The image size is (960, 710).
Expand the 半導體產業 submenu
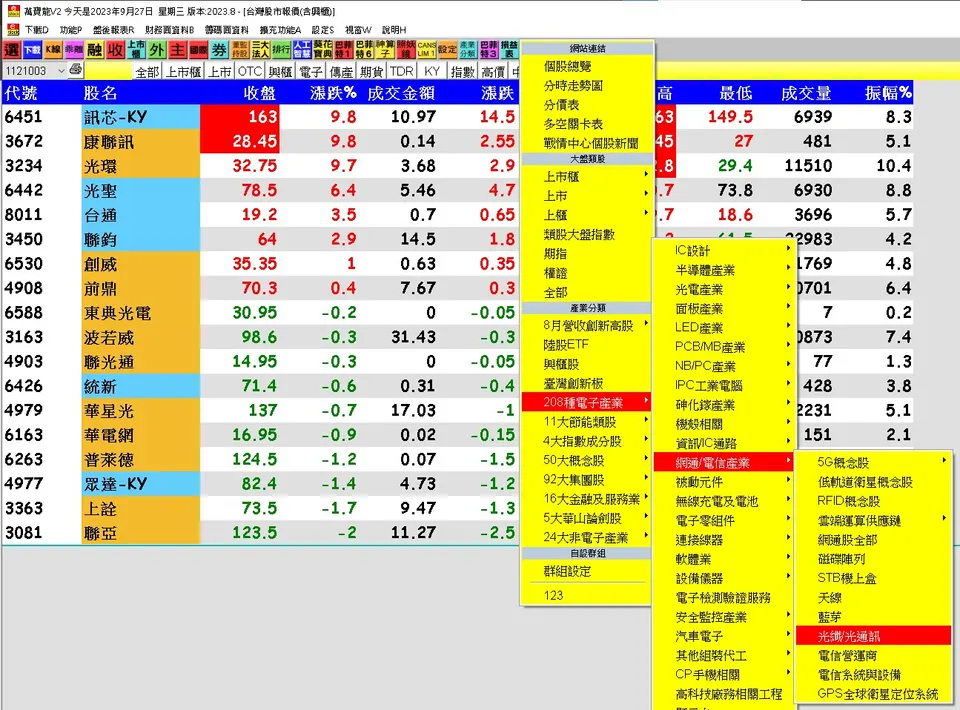(x=724, y=270)
